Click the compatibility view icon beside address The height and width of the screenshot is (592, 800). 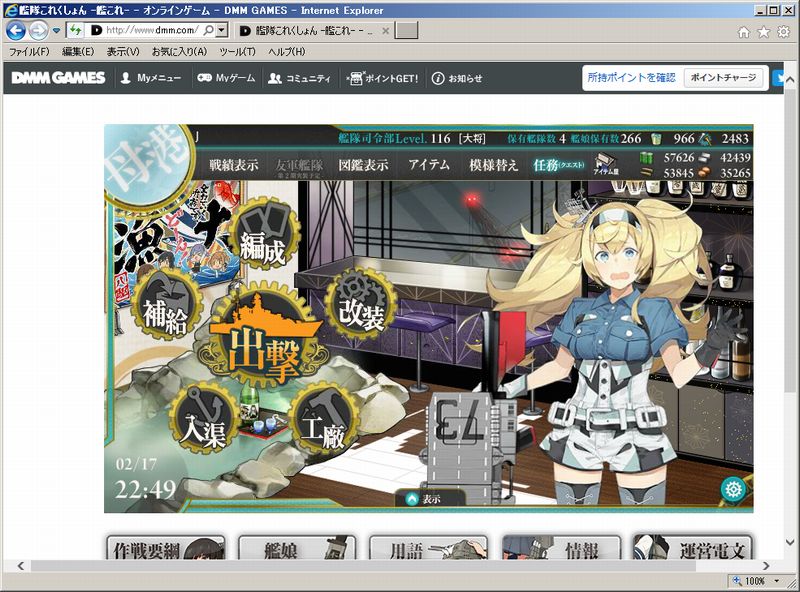[x=76, y=31]
